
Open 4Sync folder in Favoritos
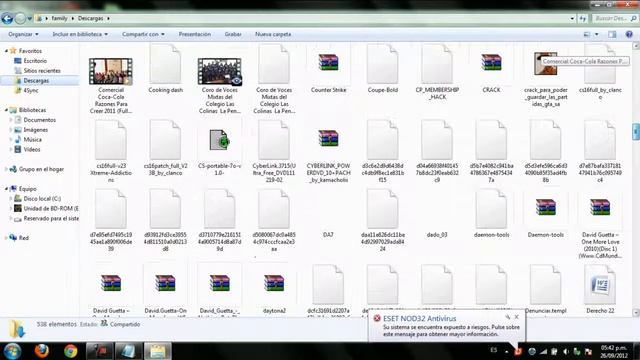tap(31, 90)
